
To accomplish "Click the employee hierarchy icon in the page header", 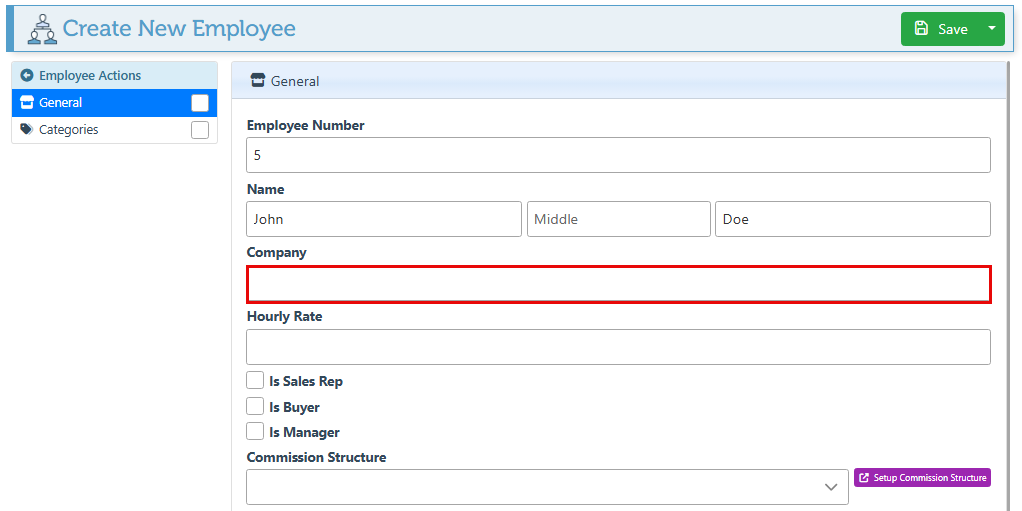I will (41, 29).
